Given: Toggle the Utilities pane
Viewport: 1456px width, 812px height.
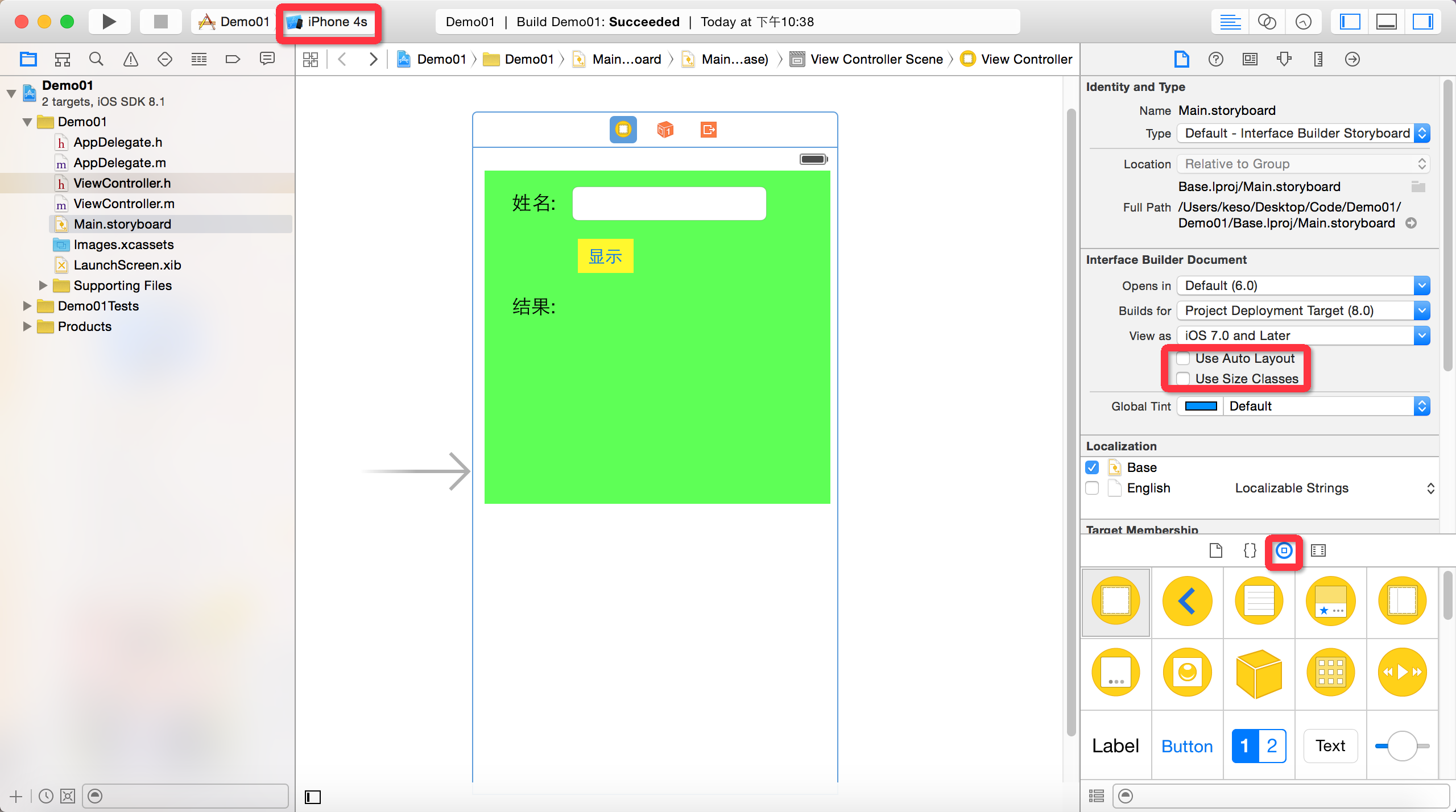Looking at the screenshot, I should 1422,22.
